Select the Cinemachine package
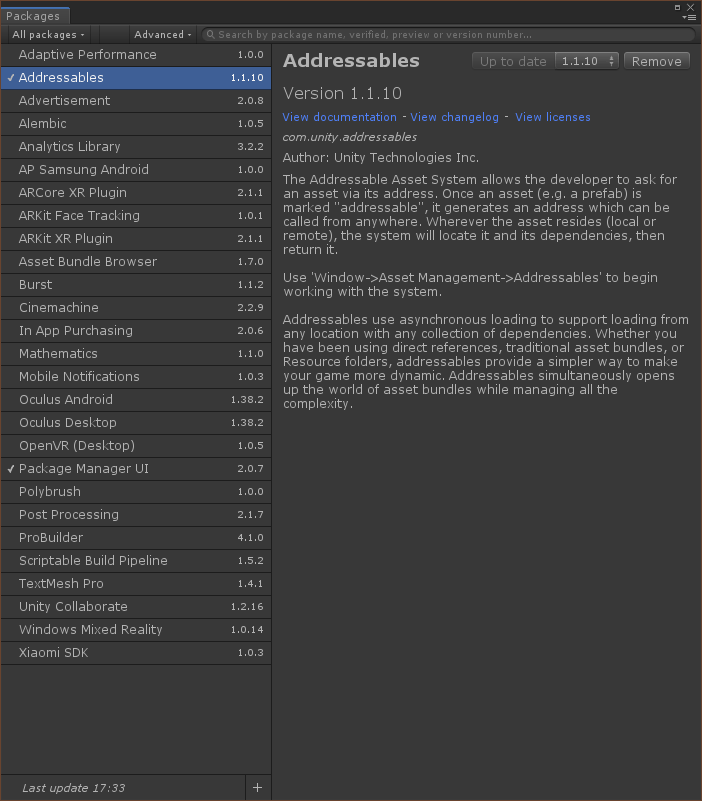This screenshot has width=702, height=801. point(136,308)
